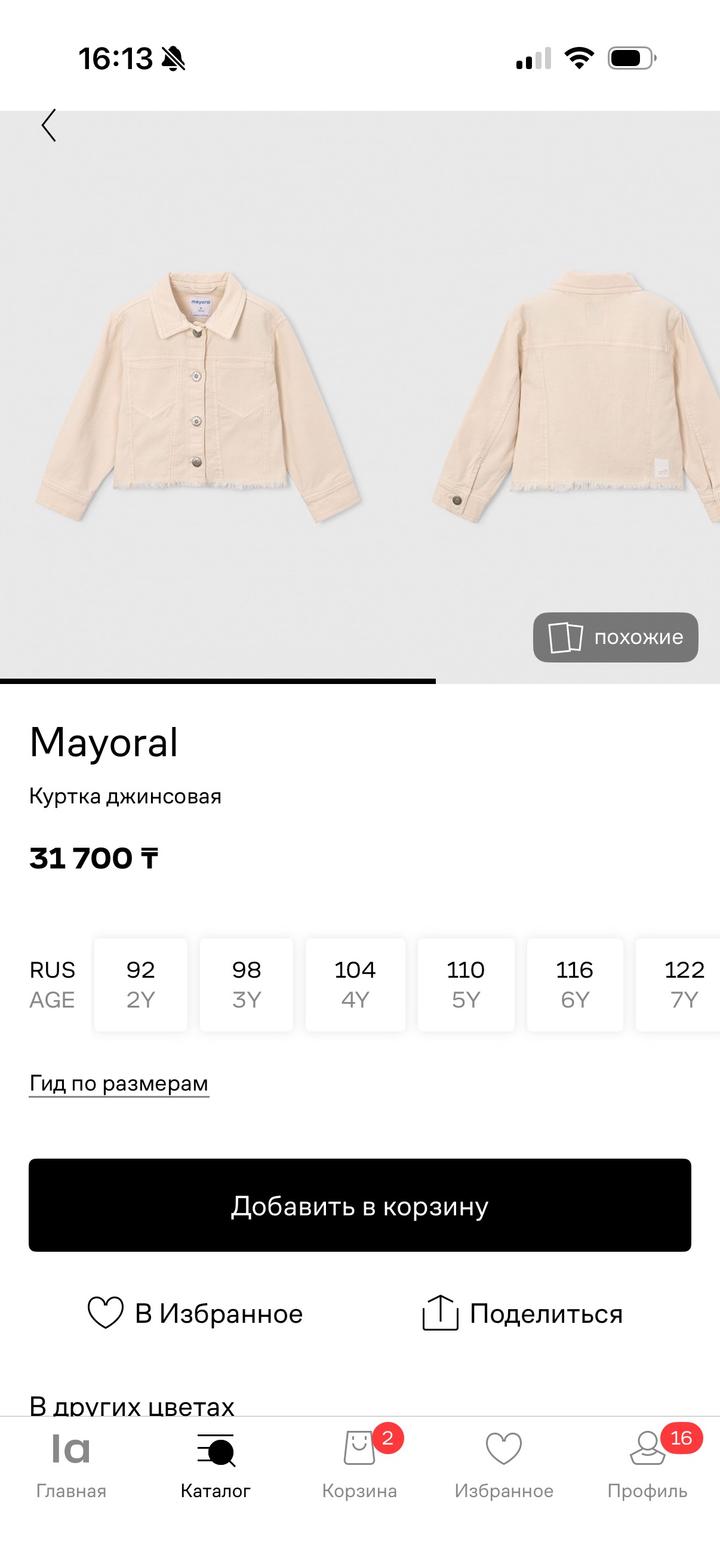
Task: Choose size 110 (5Y)
Action: click(x=466, y=984)
